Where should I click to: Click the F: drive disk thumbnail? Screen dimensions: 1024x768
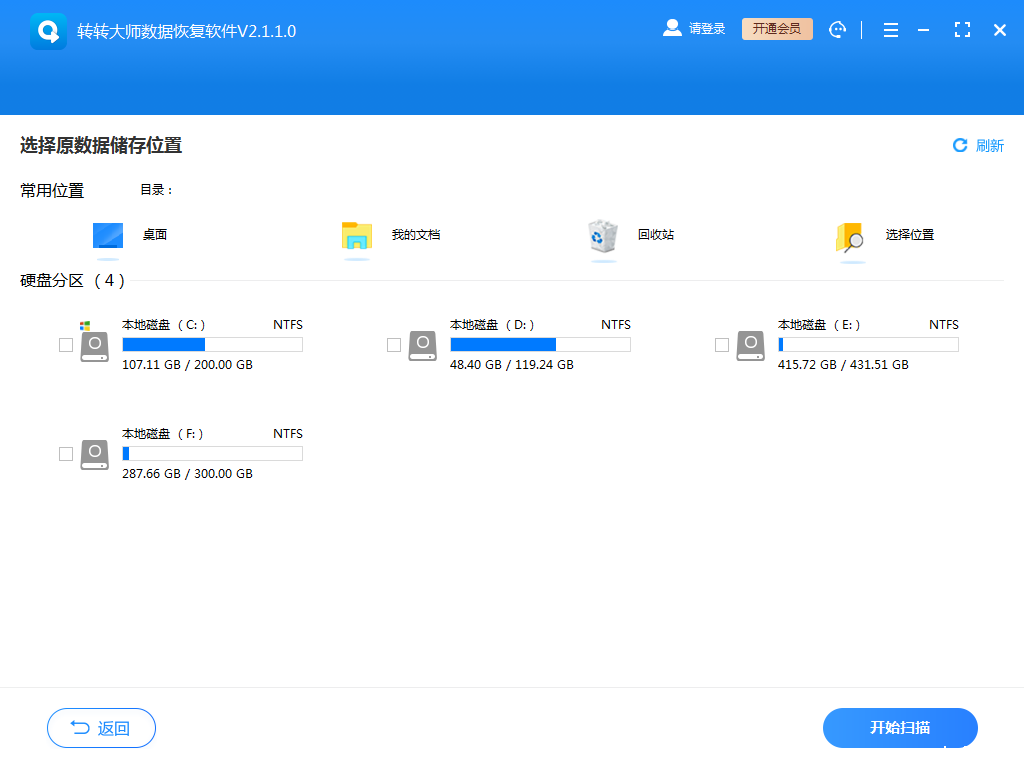94,454
